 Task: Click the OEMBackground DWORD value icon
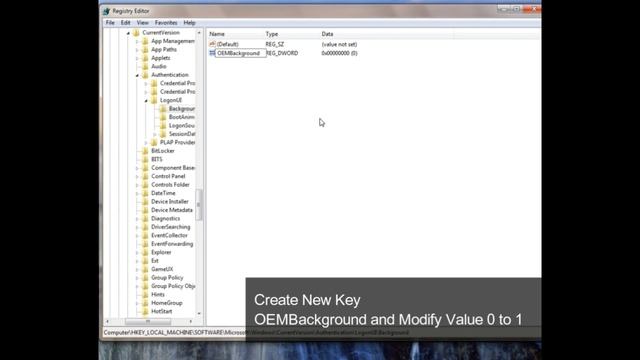(x=212, y=53)
